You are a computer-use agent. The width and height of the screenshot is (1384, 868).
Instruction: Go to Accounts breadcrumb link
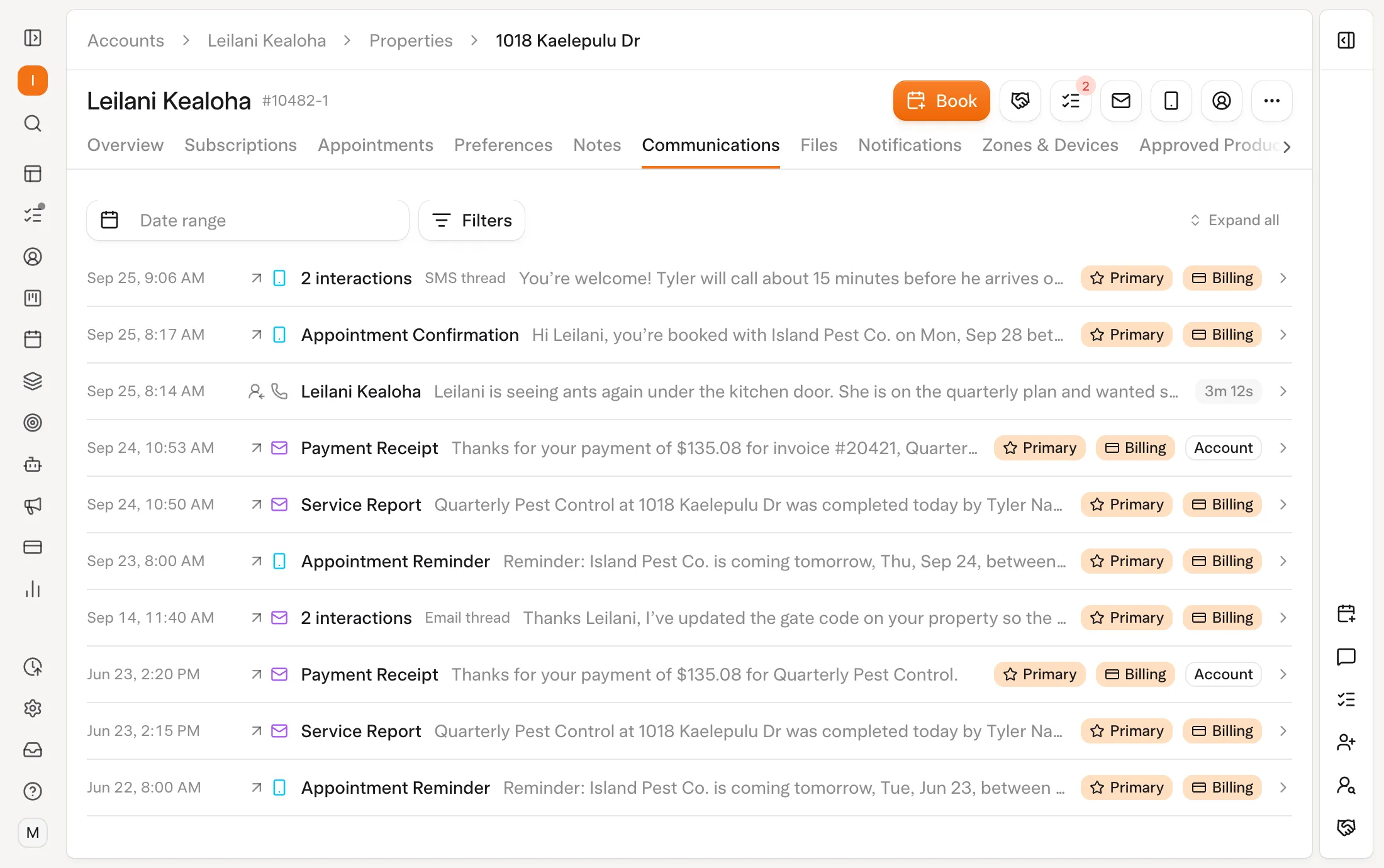126,40
